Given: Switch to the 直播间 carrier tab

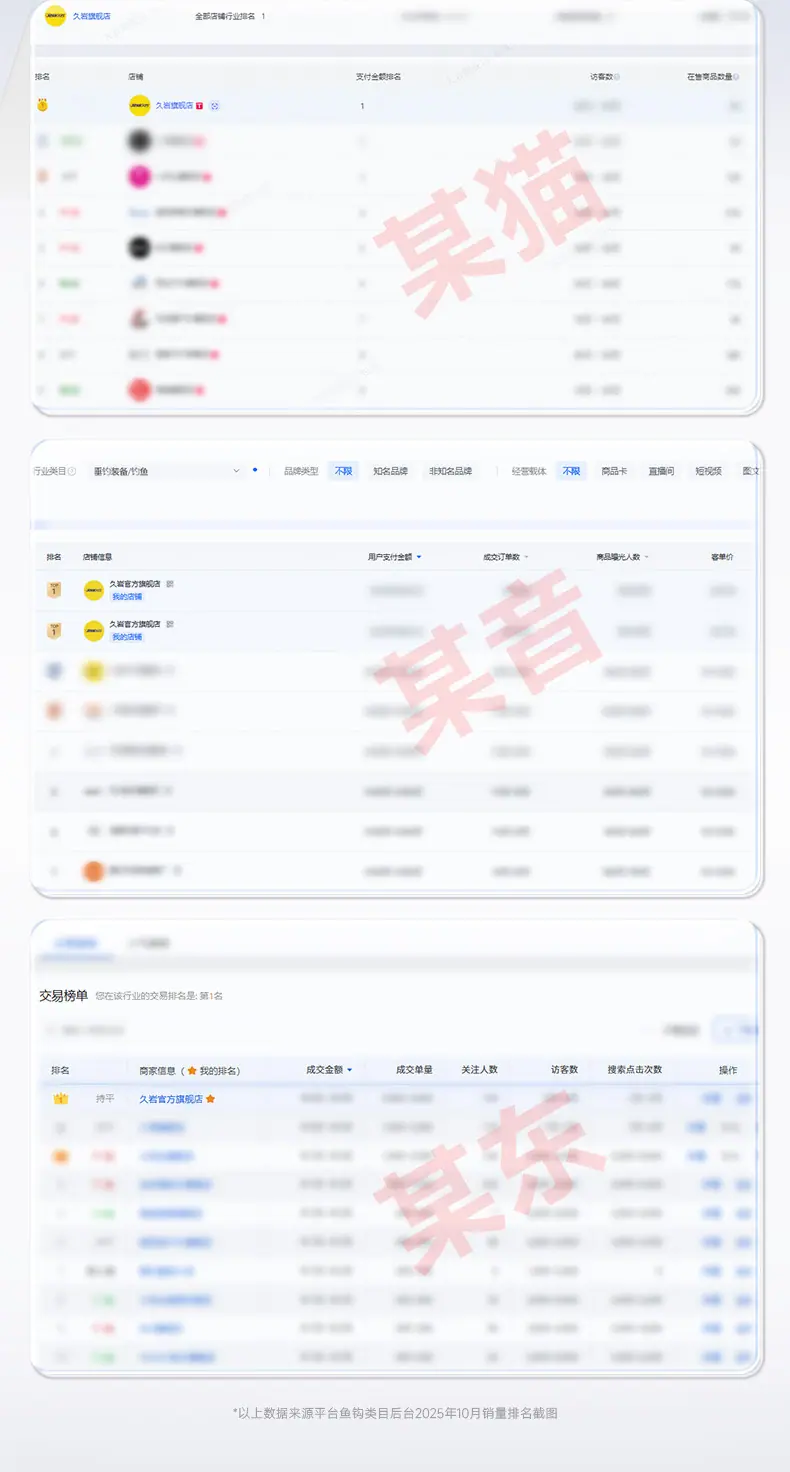Looking at the screenshot, I should click(661, 471).
